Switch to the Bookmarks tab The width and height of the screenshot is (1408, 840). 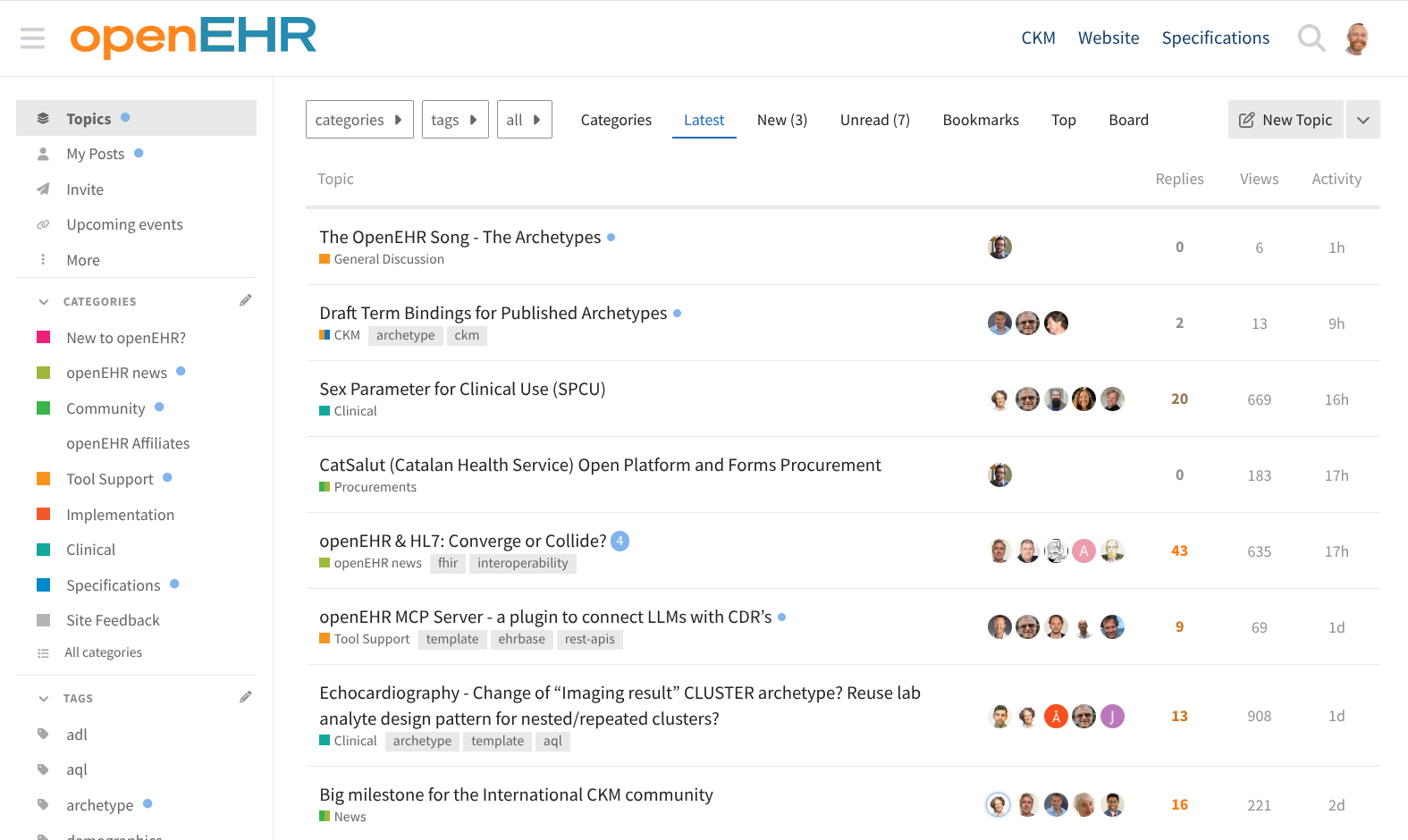[981, 120]
